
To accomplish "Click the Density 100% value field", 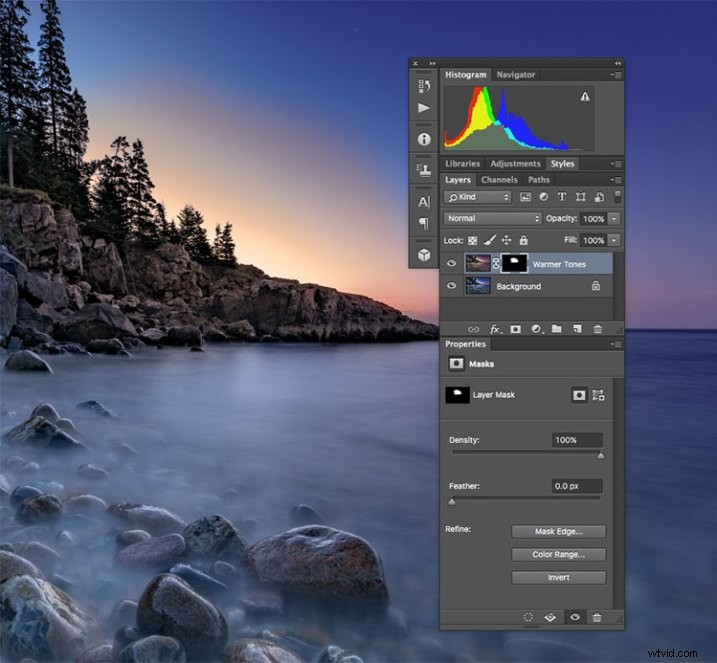I will point(577,440).
